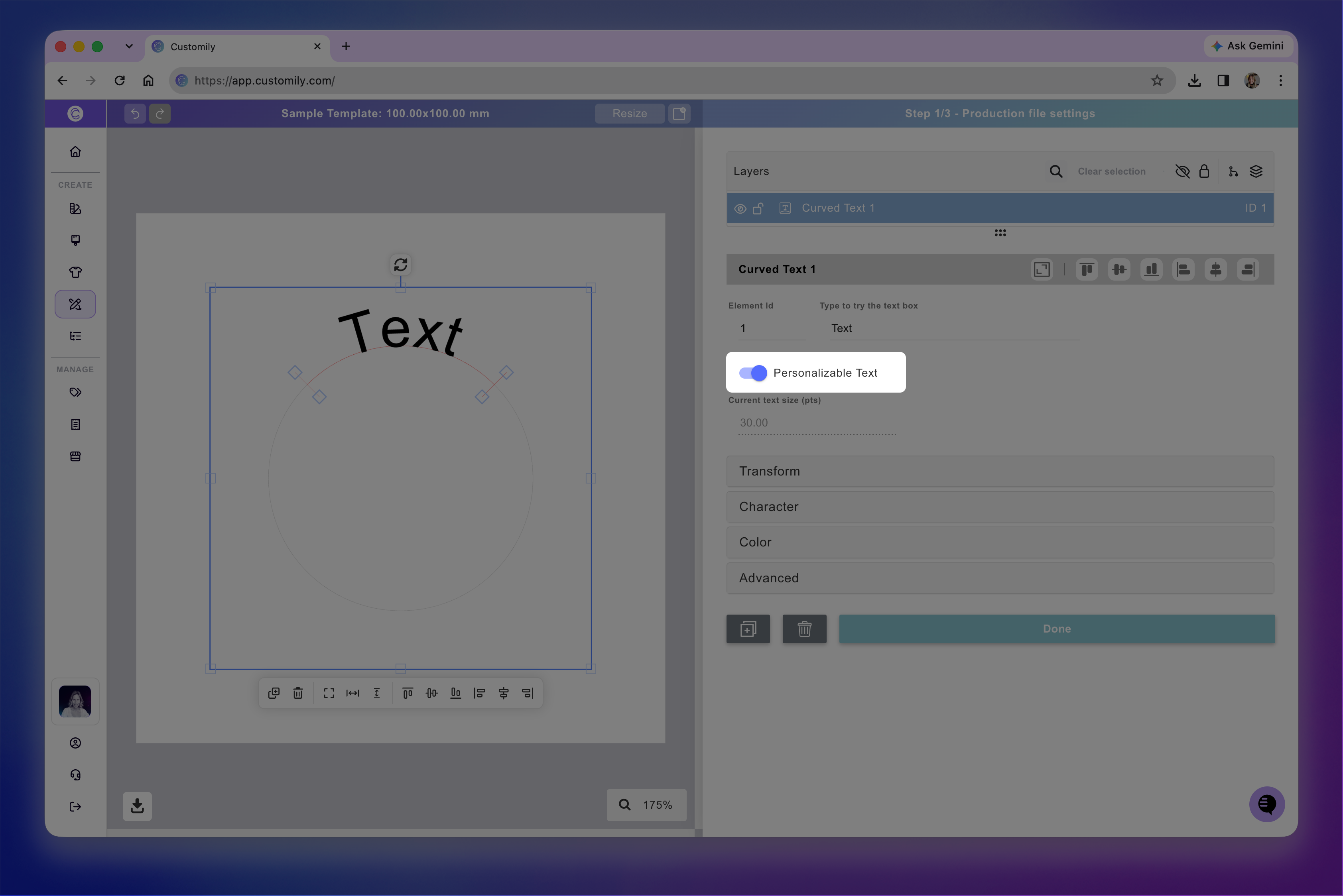Click the user avatar thumbnail in sidebar

click(75, 702)
